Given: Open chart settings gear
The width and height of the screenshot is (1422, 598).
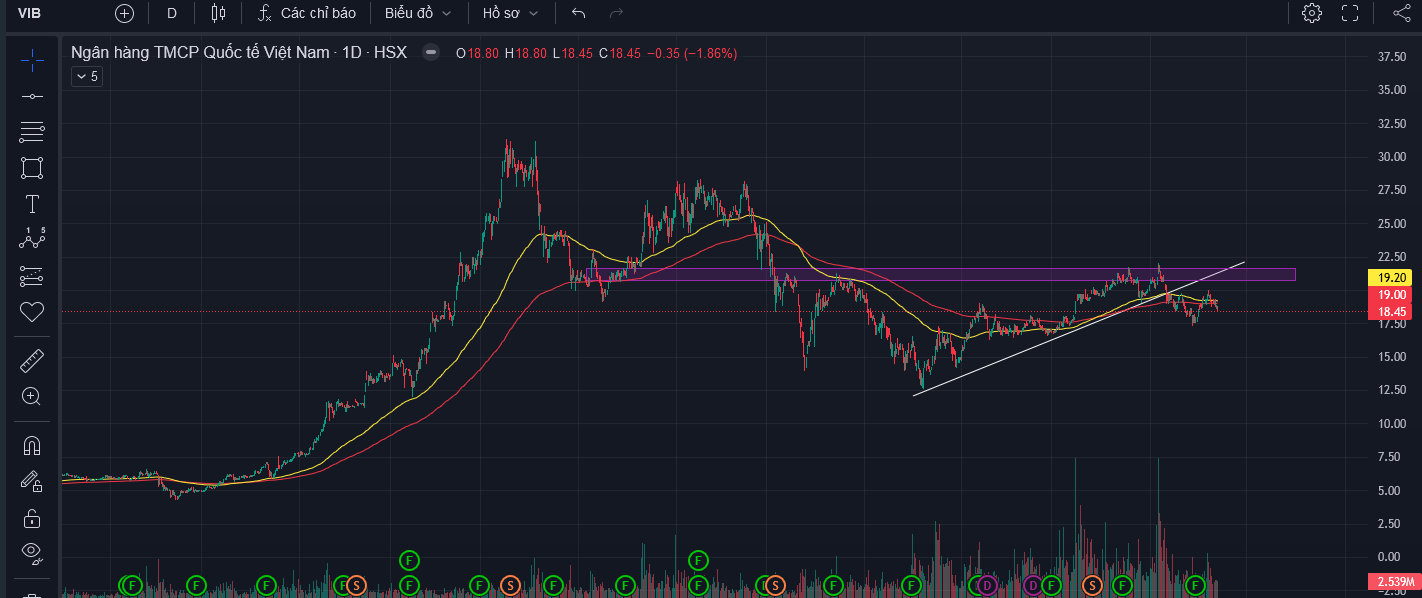Looking at the screenshot, I should 1312,13.
